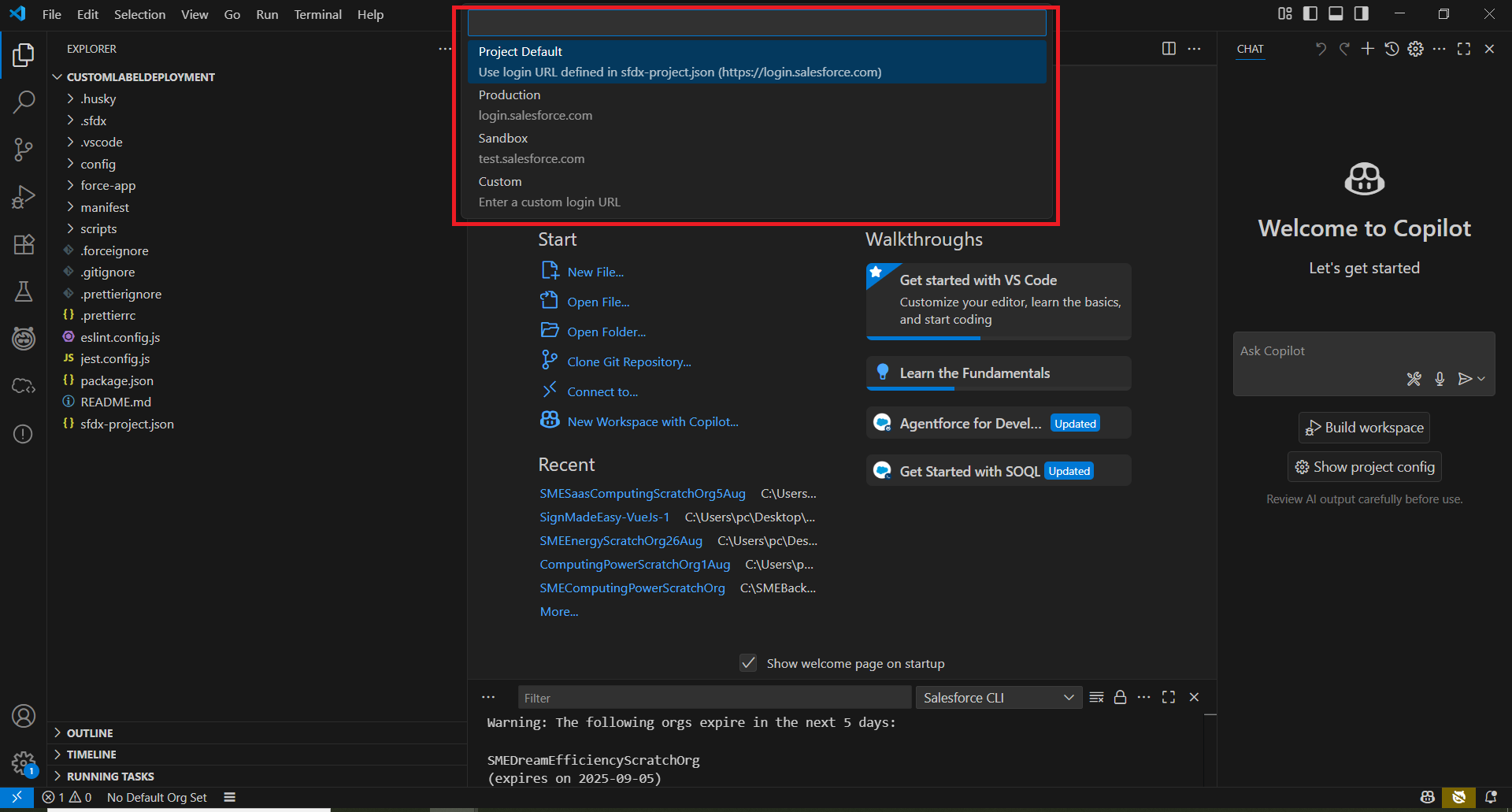
Task: Click the microphone icon in Copilot chat
Action: pyautogui.click(x=1440, y=379)
